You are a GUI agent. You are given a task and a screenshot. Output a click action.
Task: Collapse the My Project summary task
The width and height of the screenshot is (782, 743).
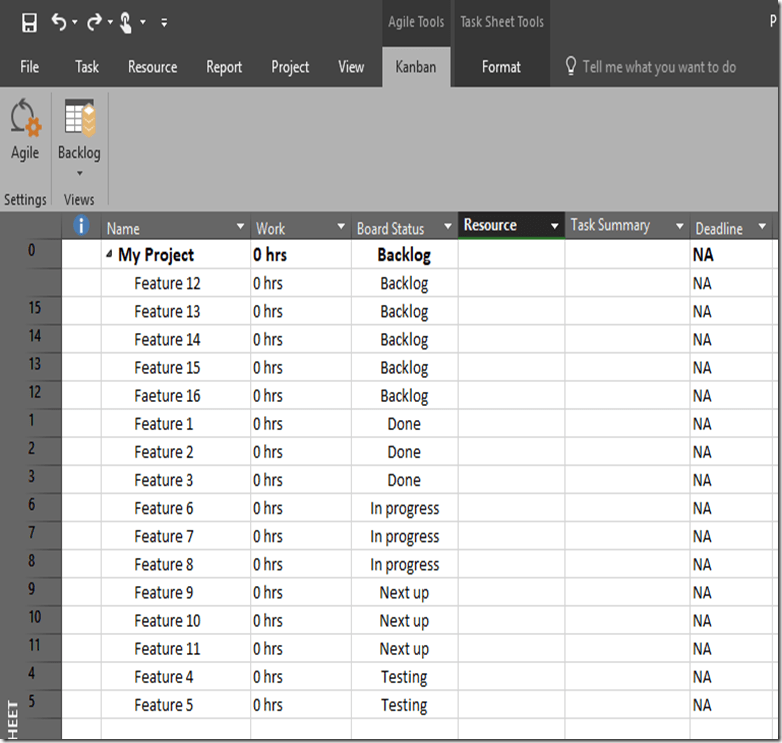pyautogui.click(x=109, y=256)
